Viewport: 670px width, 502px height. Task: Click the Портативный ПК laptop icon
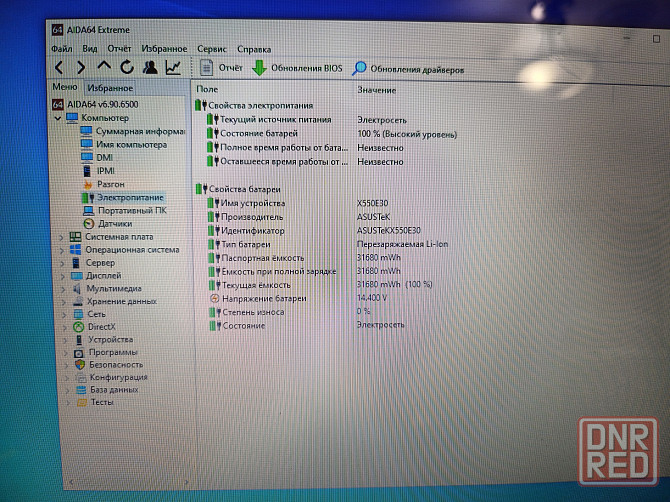pos(88,211)
